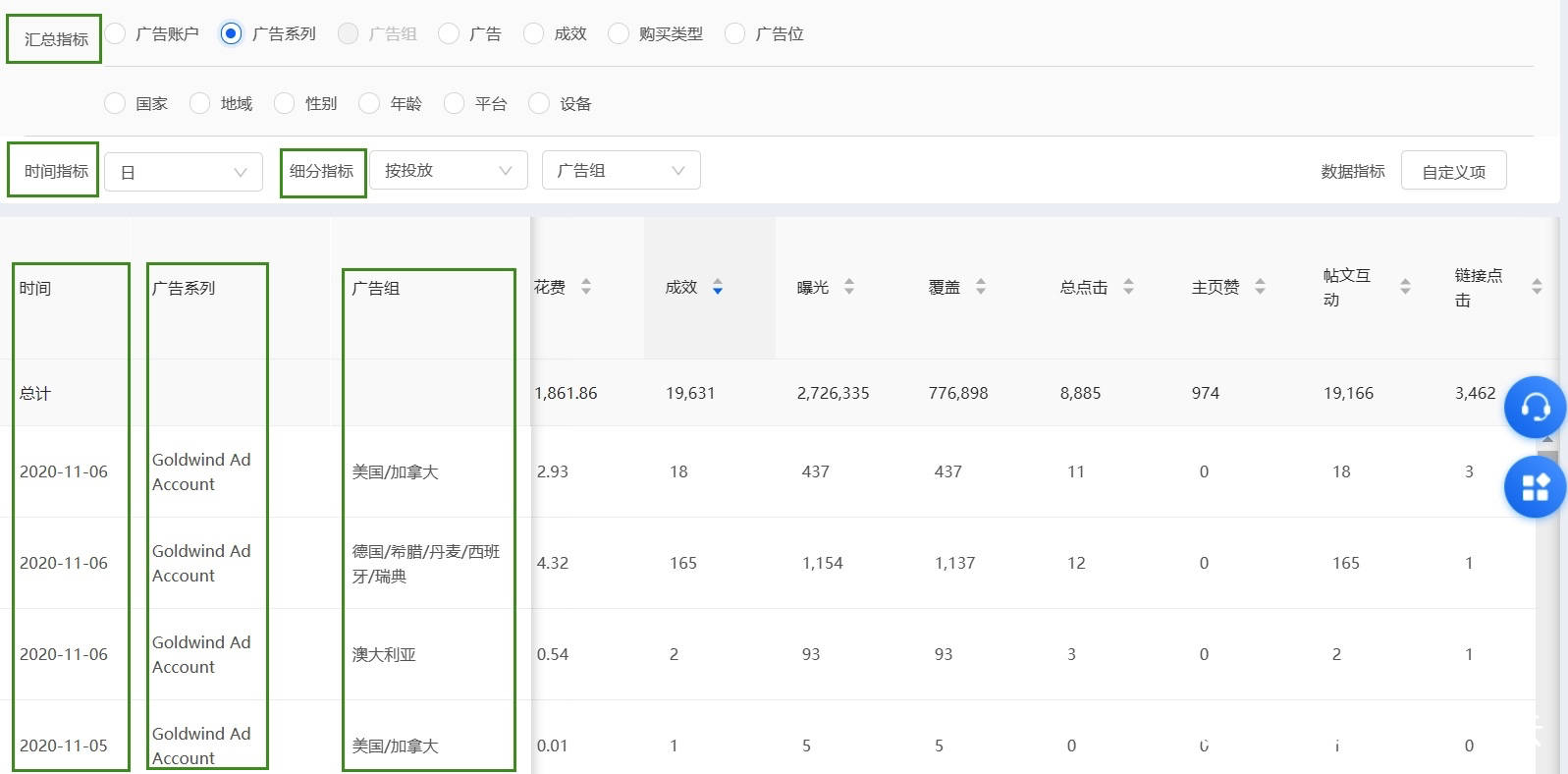Select 成效 radio option
The image size is (1568, 774).
tap(533, 34)
